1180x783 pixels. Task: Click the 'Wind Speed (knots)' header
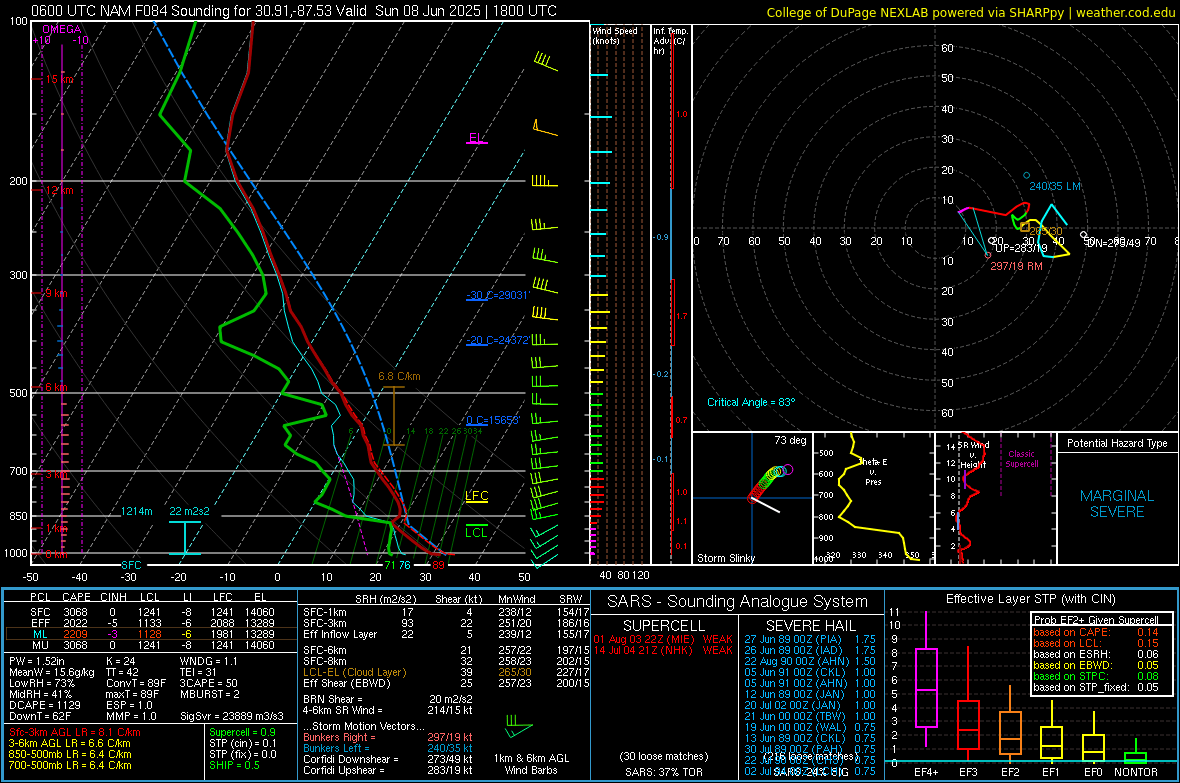[x=615, y=35]
